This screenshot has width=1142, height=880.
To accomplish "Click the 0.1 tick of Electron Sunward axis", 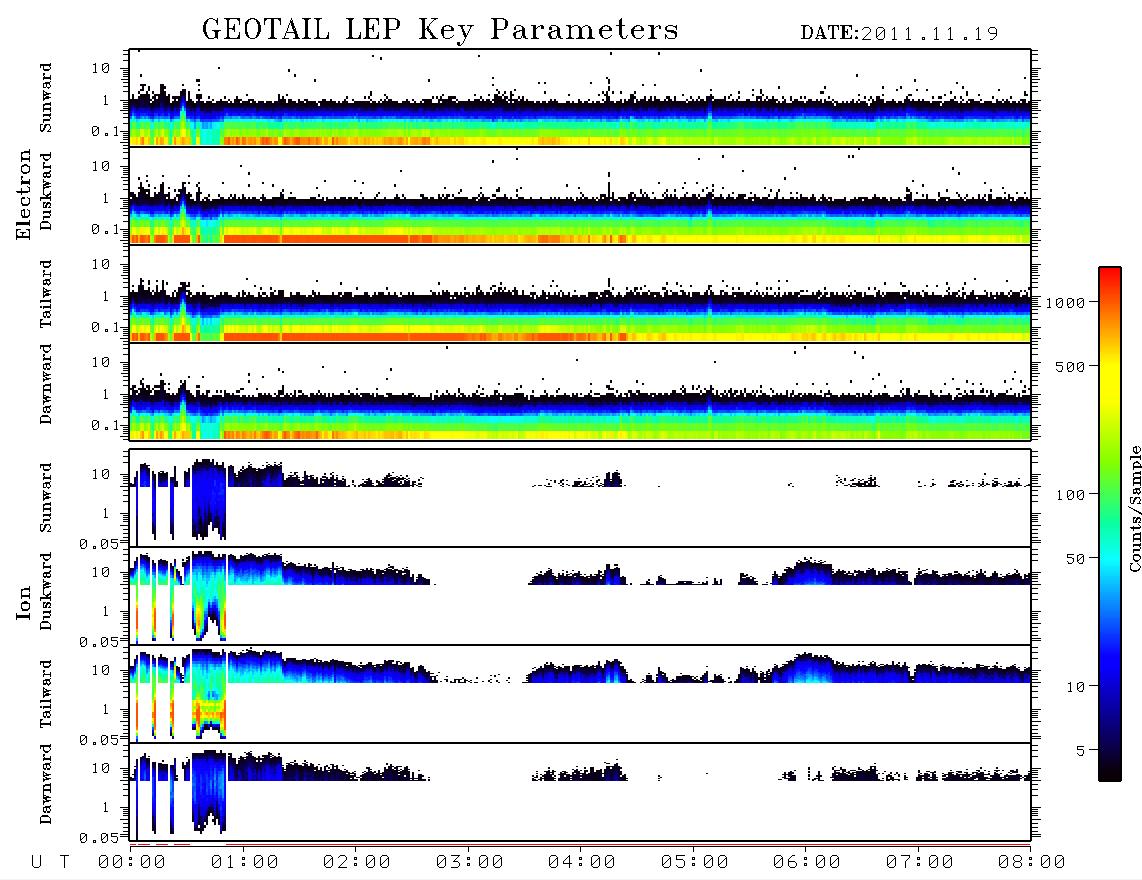I will (x=104, y=131).
